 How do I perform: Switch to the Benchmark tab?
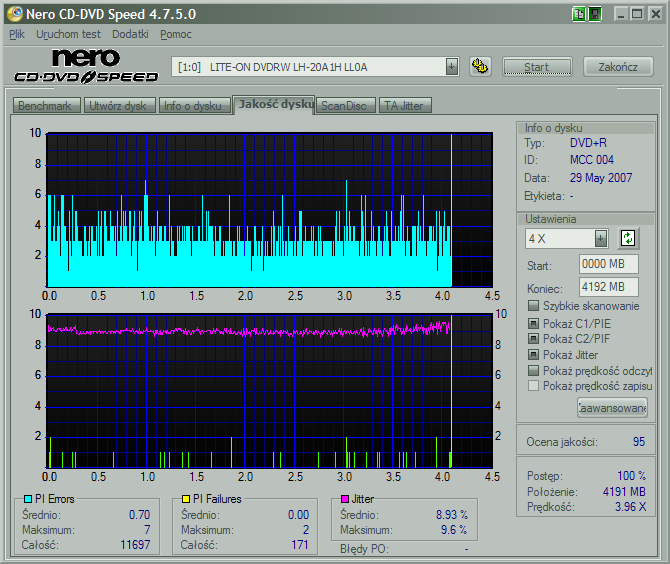46,106
